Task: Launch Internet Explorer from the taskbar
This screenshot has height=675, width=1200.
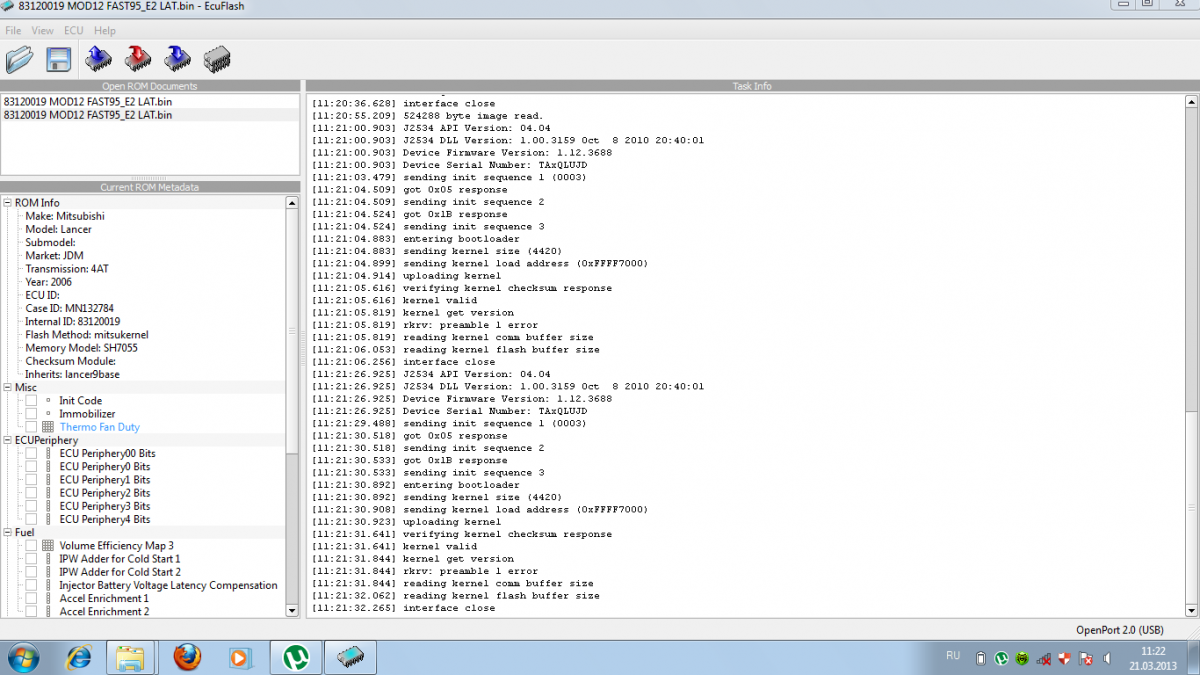Action: coord(79,657)
